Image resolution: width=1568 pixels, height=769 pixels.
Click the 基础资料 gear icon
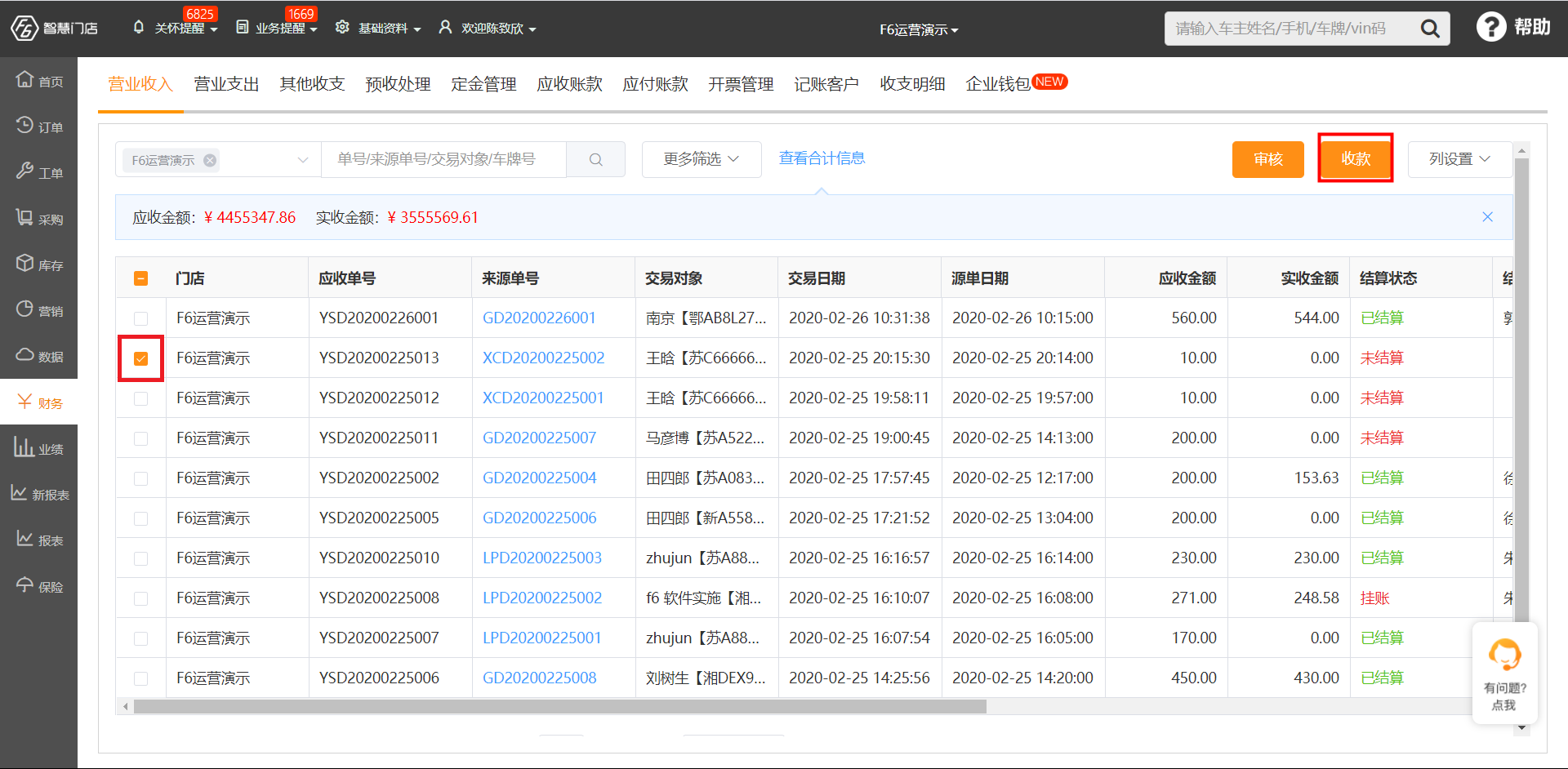342,27
